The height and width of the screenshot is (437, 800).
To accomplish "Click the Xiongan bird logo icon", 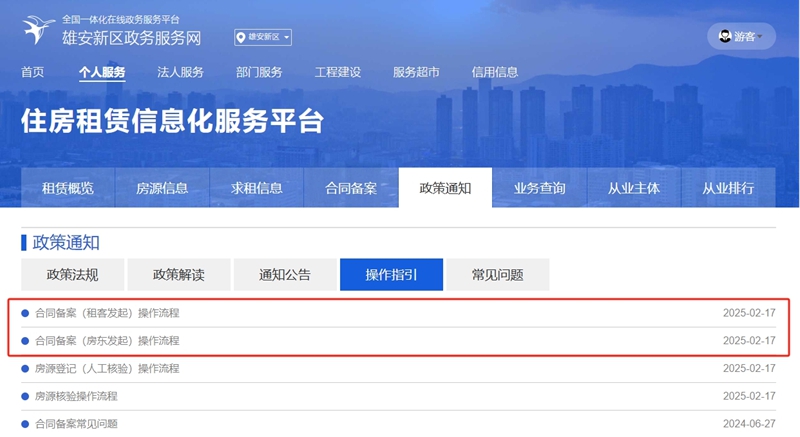I will pyautogui.click(x=37, y=31).
